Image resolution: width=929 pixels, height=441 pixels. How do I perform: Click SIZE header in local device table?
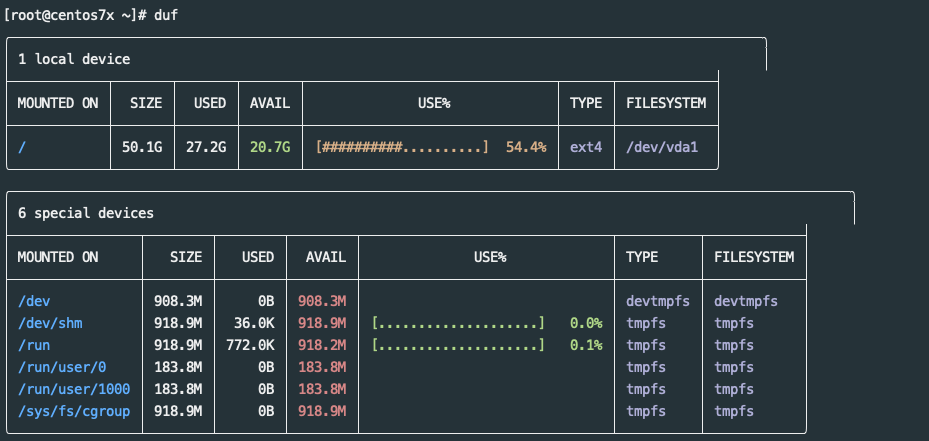point(146,103)
